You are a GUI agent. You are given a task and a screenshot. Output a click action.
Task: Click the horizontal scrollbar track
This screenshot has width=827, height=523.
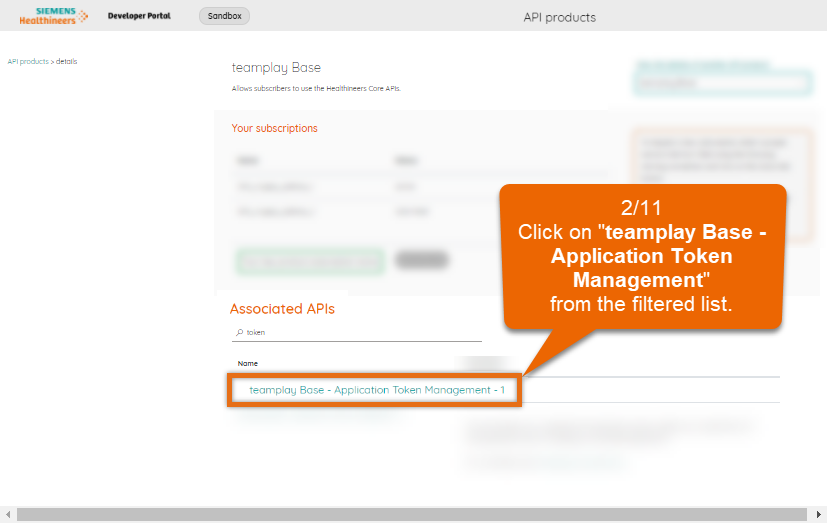[x=413, y=514]
